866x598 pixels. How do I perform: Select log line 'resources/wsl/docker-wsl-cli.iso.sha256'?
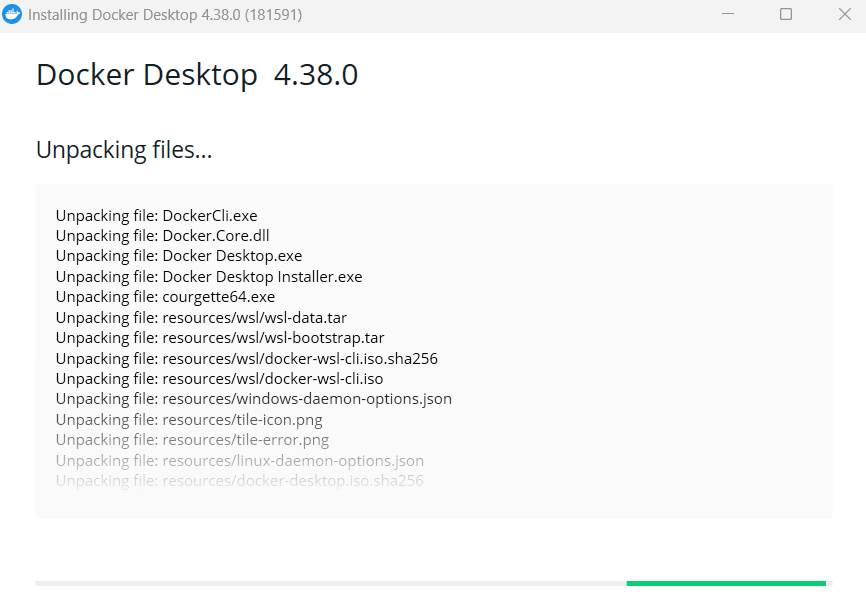[246, 359]
